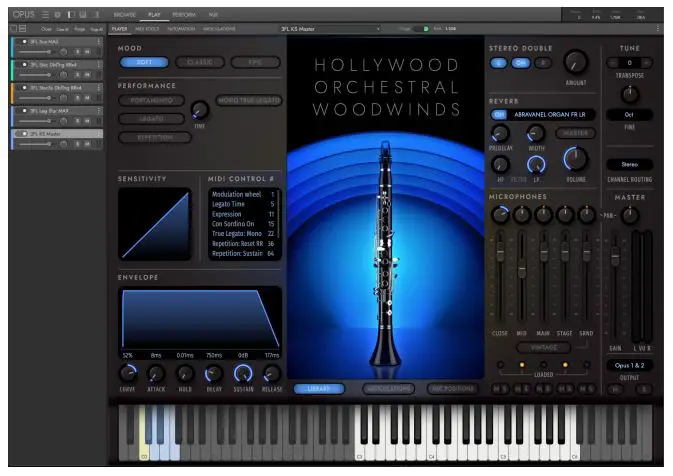
Task: Open the Opus 1 & 2 output dropdown
Action: [630, 366]
